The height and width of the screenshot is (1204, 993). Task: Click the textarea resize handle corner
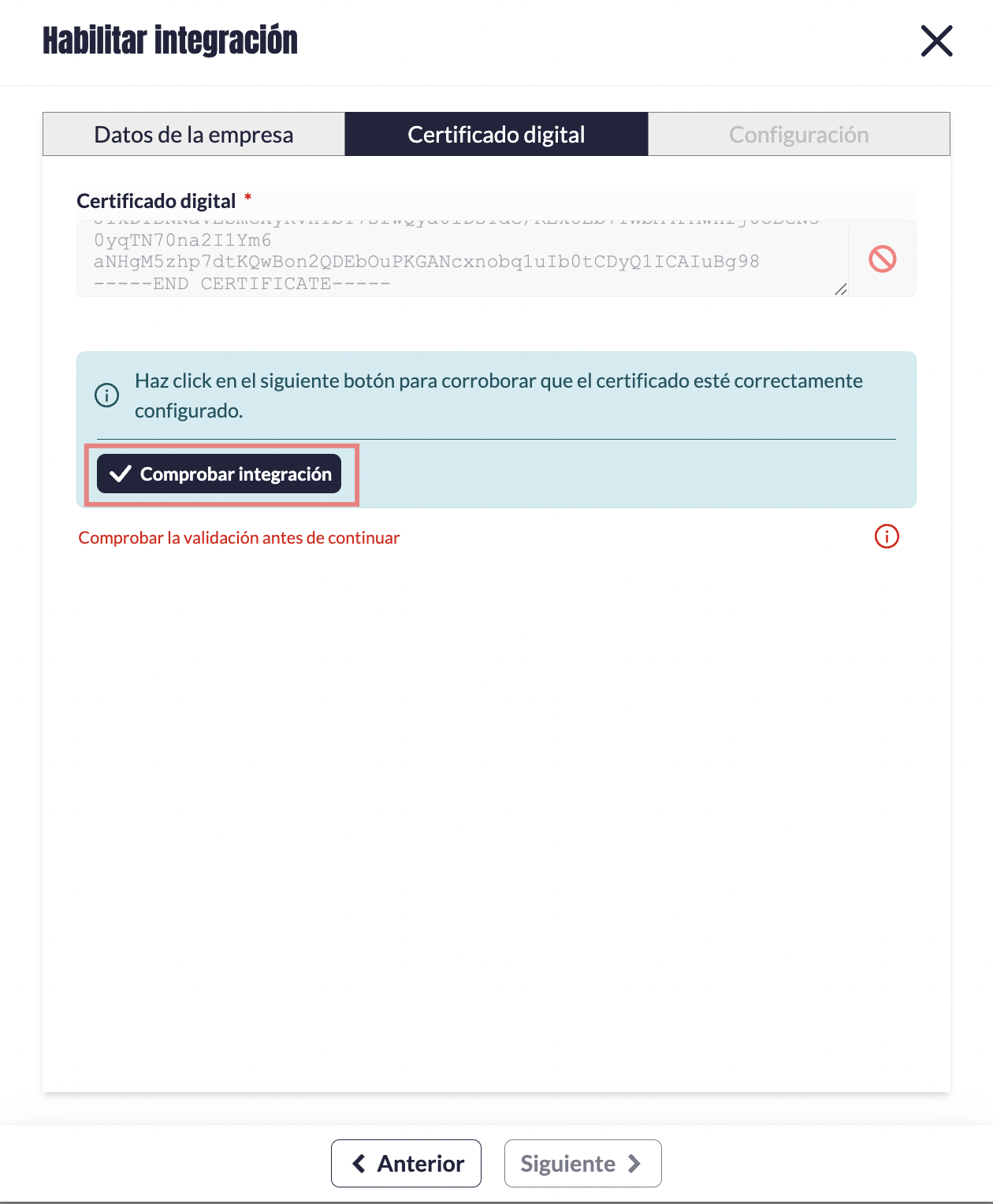(841, 290)
